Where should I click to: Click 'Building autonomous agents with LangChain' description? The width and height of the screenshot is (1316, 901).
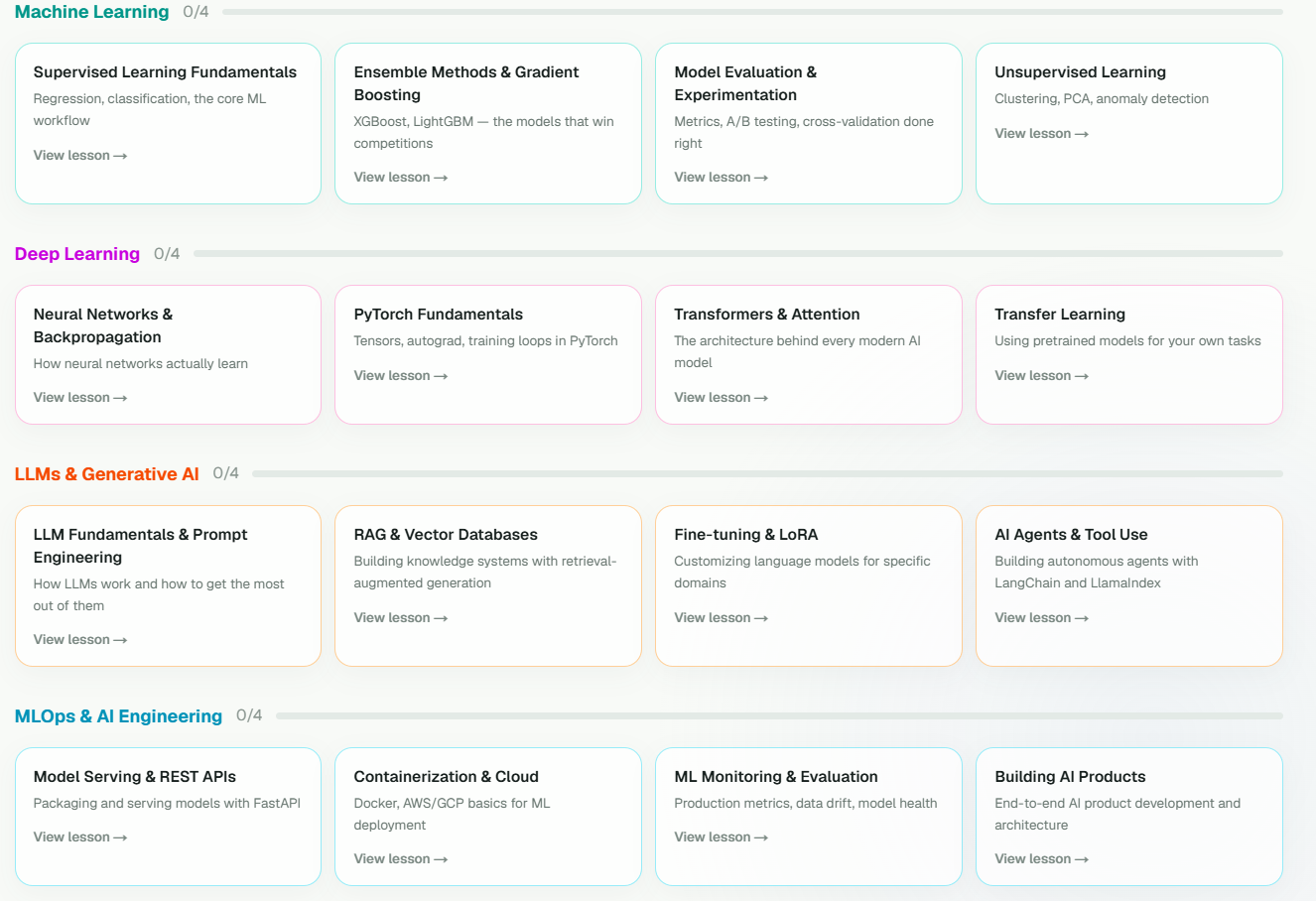tap(1097, 573)
